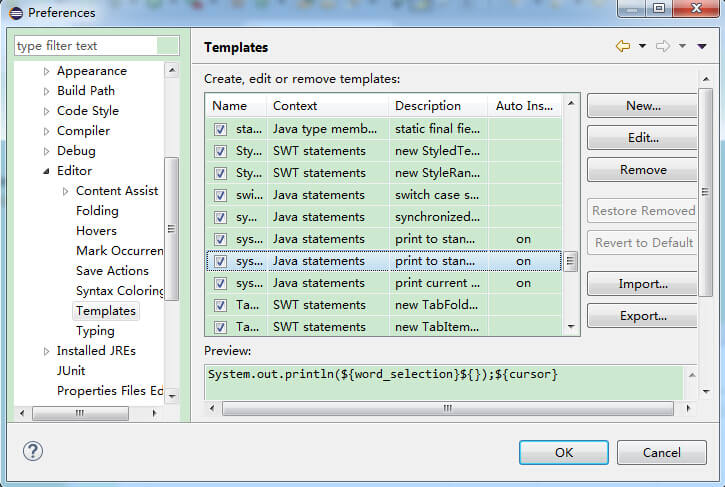Collapse the Editor tree node
The height and width of the screenshot is (487, 725).
(46, 171)
